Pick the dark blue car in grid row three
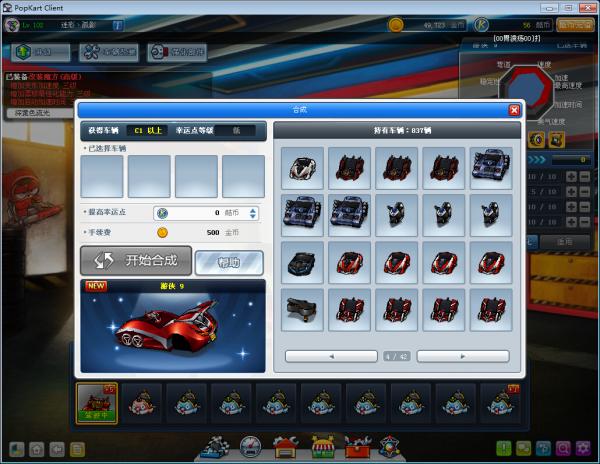Screen dimensions: 600x464 [302, 263]
